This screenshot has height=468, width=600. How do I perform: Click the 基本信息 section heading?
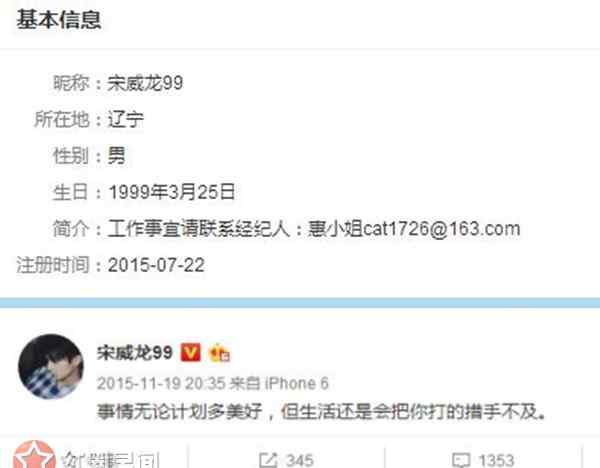pyautogui.click(x=59, y=19)
